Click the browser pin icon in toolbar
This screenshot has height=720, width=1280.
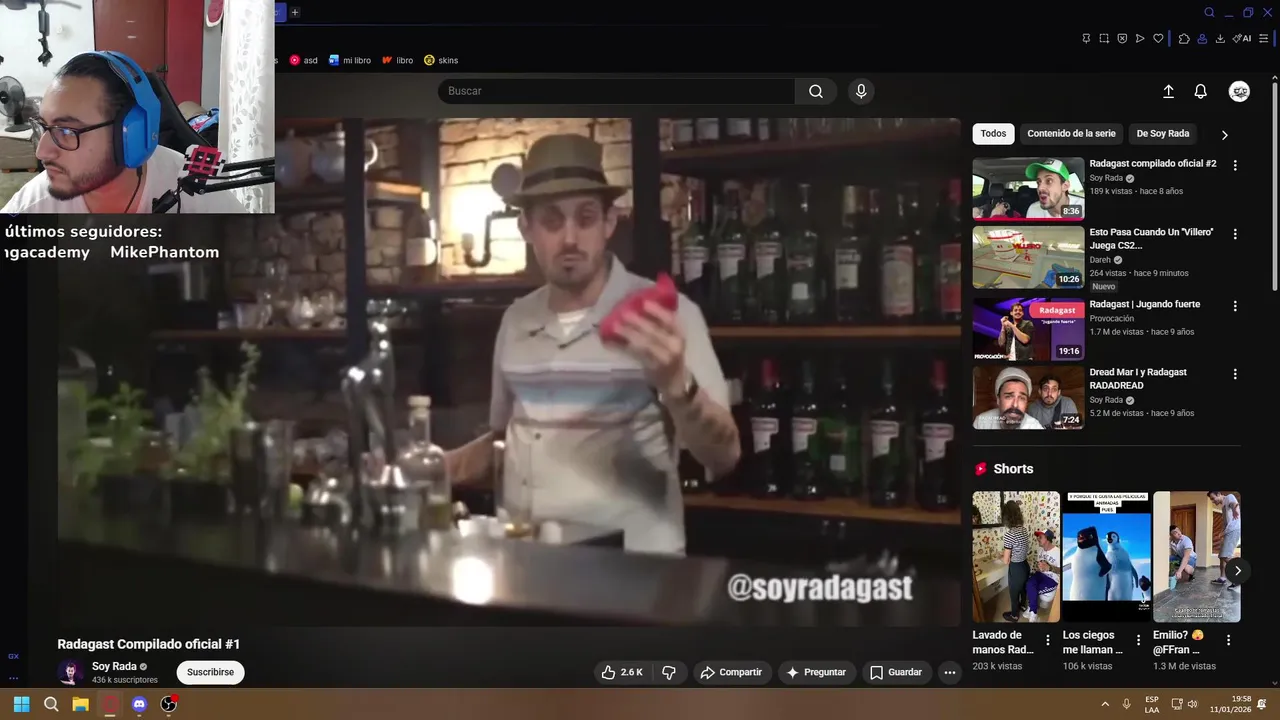1086,38
